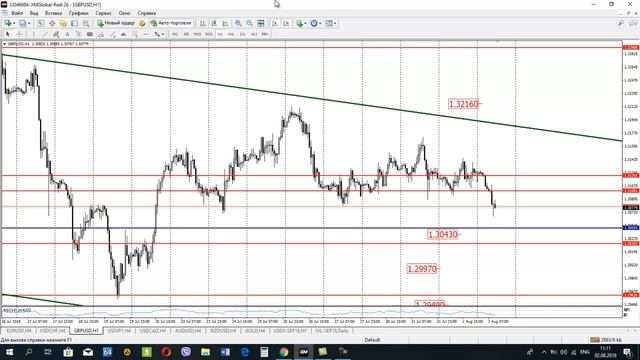Click the Indicators list icon
640x360 pixels.
coord(299,23)
